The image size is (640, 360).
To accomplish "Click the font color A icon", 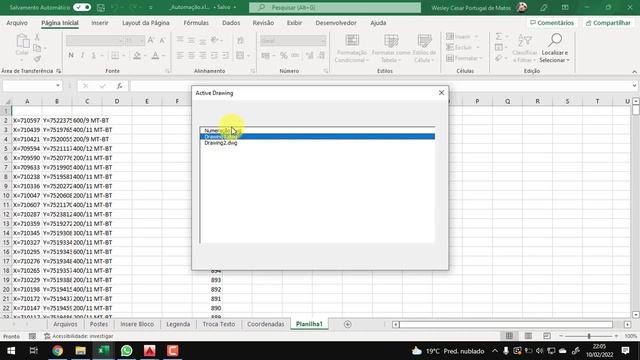I will 155,55.
